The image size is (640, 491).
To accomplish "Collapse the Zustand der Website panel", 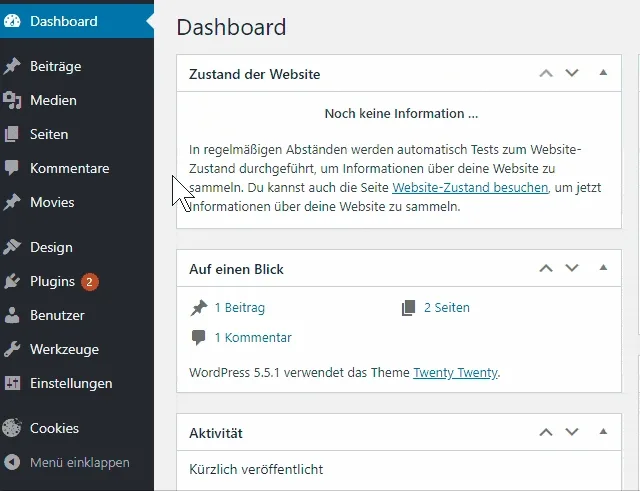I will pyautogui.click(x=603, y=73).
